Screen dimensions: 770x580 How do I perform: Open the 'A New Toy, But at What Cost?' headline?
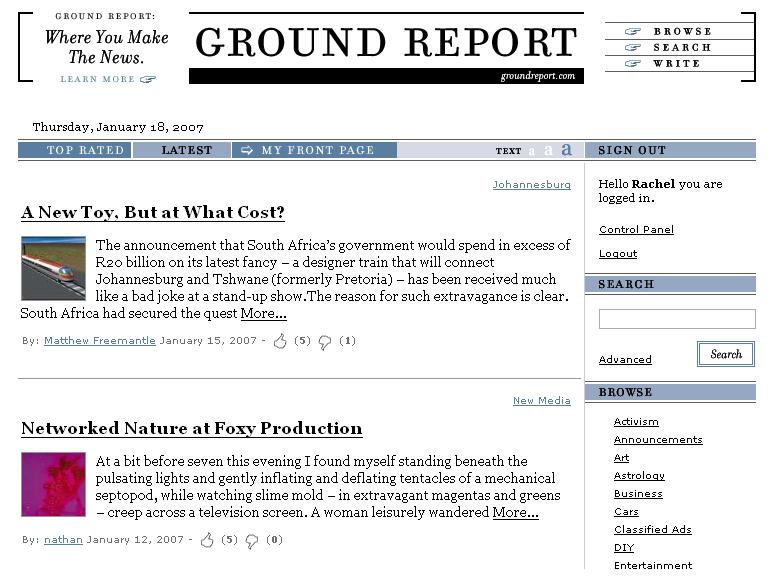pos(153,213)
